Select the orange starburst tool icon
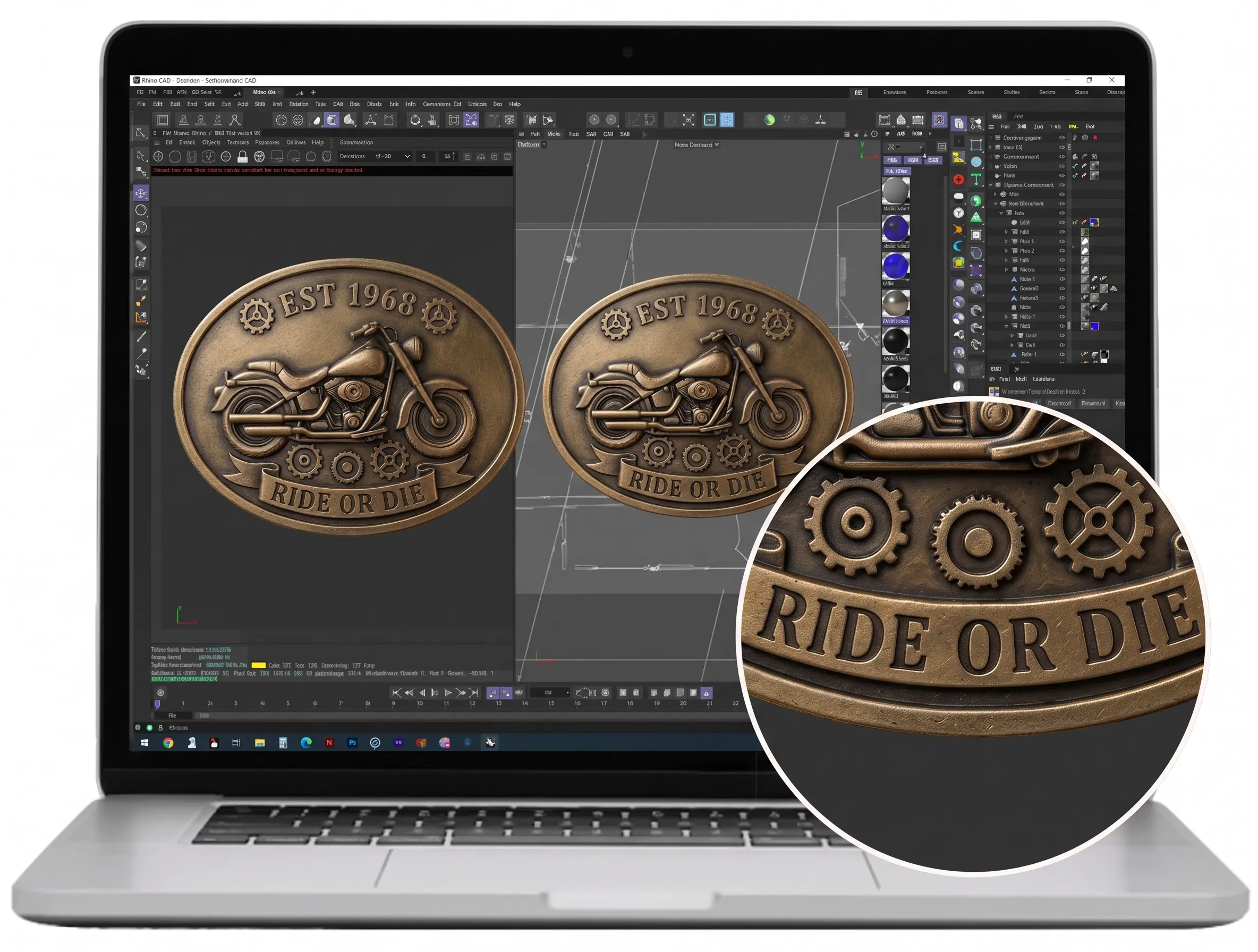The image size is (1258, 952). click(x=958, y=229)
